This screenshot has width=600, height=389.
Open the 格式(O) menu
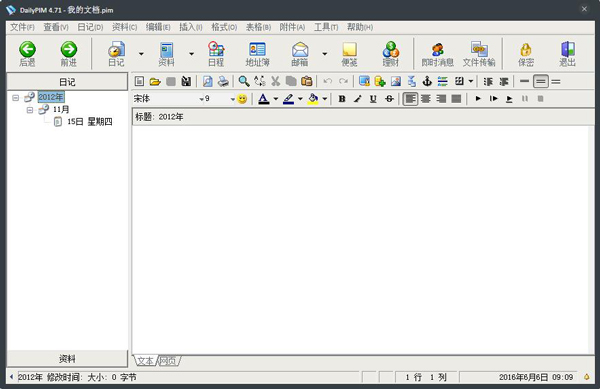[224, 27]
